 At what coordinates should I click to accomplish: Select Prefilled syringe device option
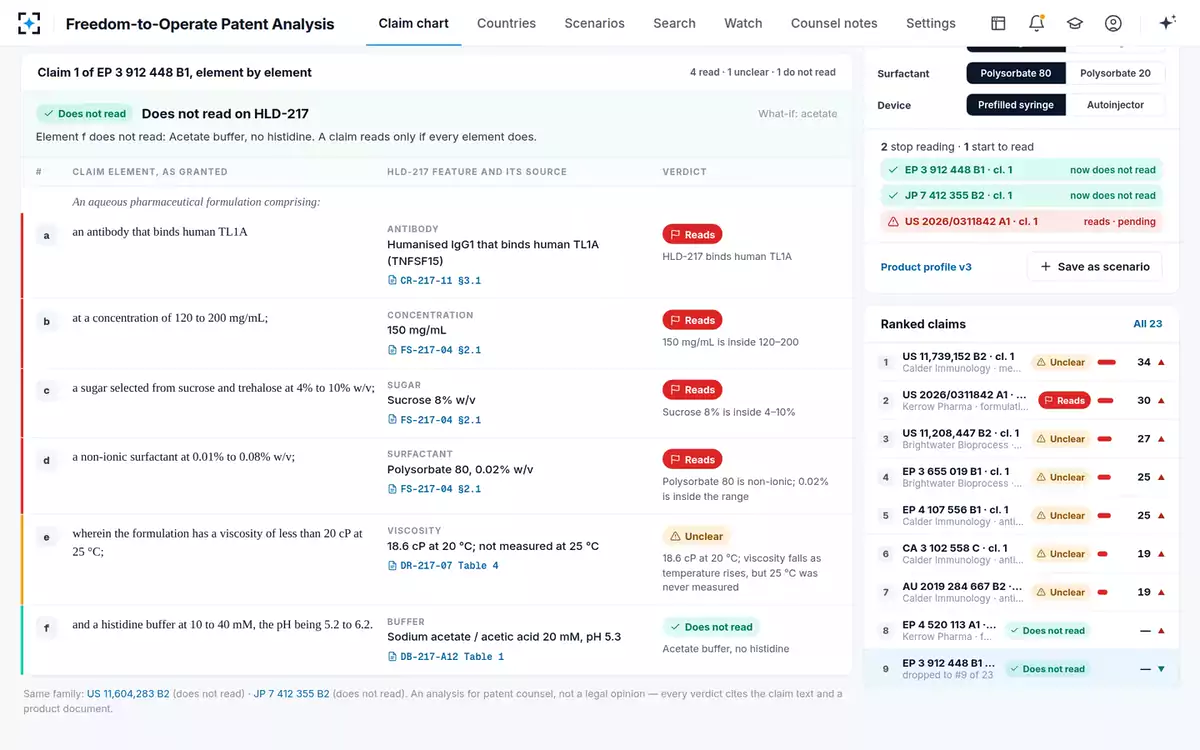pos(1015,105)
